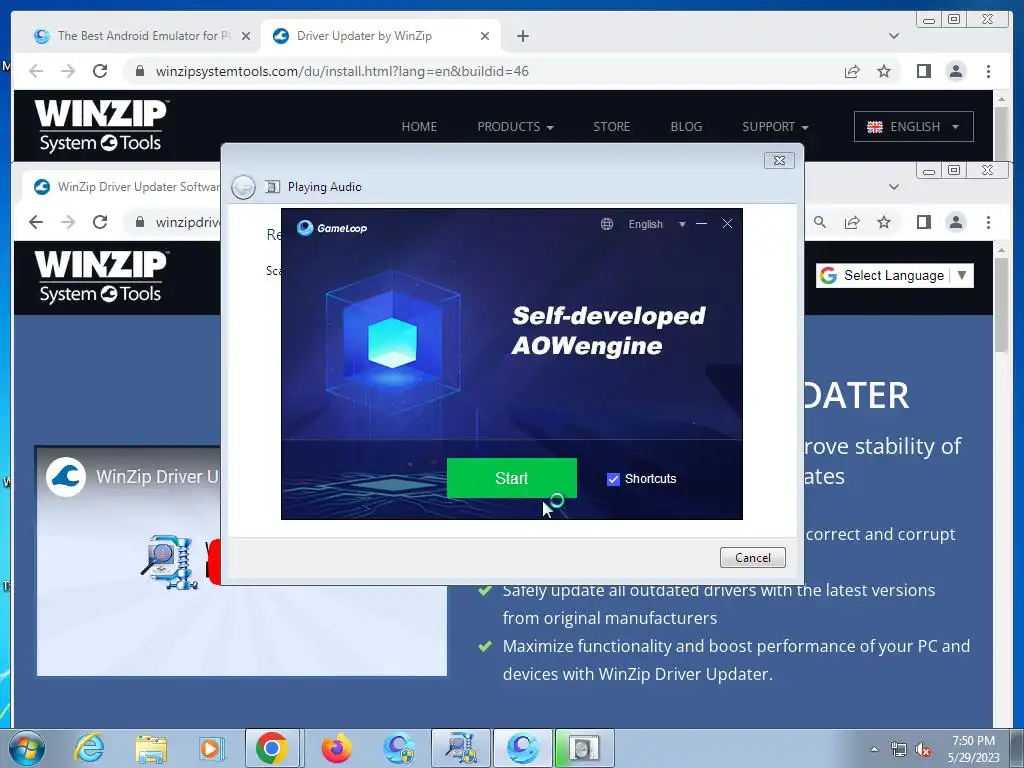Viewport: 1024px width, 768px height.
Task: Share the page in lower Chrome window
Action: click(x=852, y=222)
